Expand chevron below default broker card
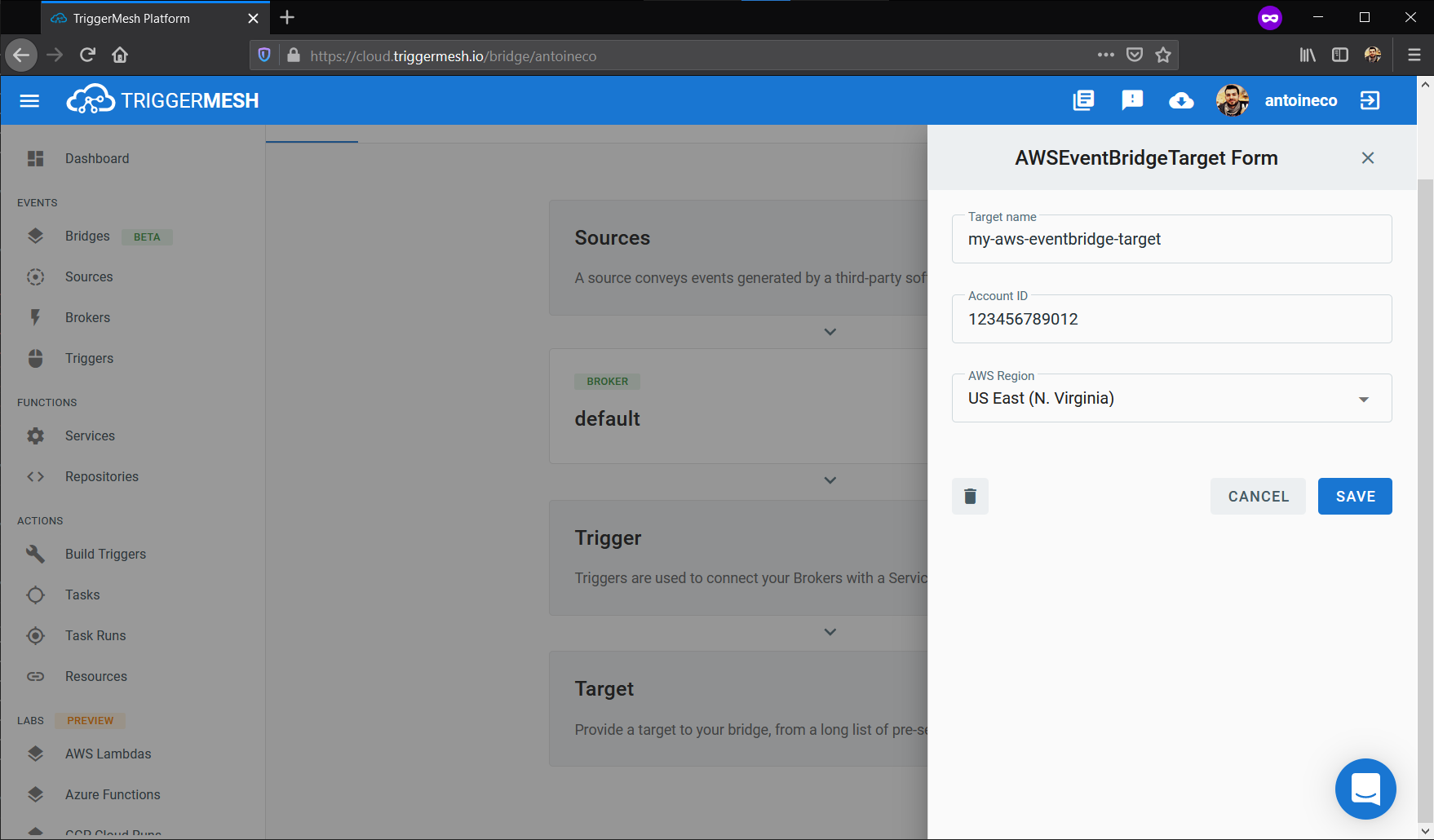This screenshot has width=1434, height=840. coord(830,480)
